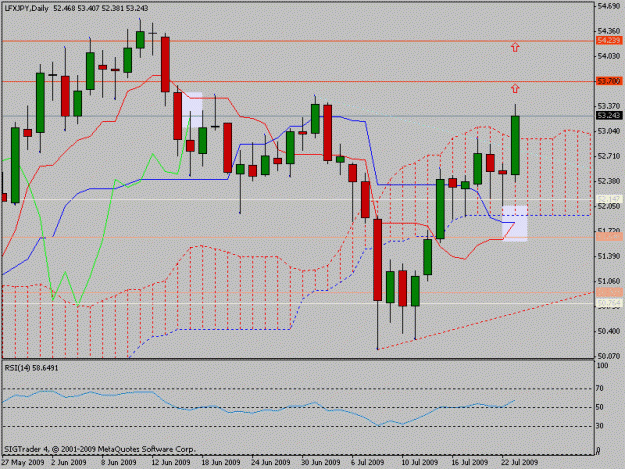Select the orange 54.239 level tag
Image resolution: width=625 pixels, height=469 pixels.
pos(609,41)
